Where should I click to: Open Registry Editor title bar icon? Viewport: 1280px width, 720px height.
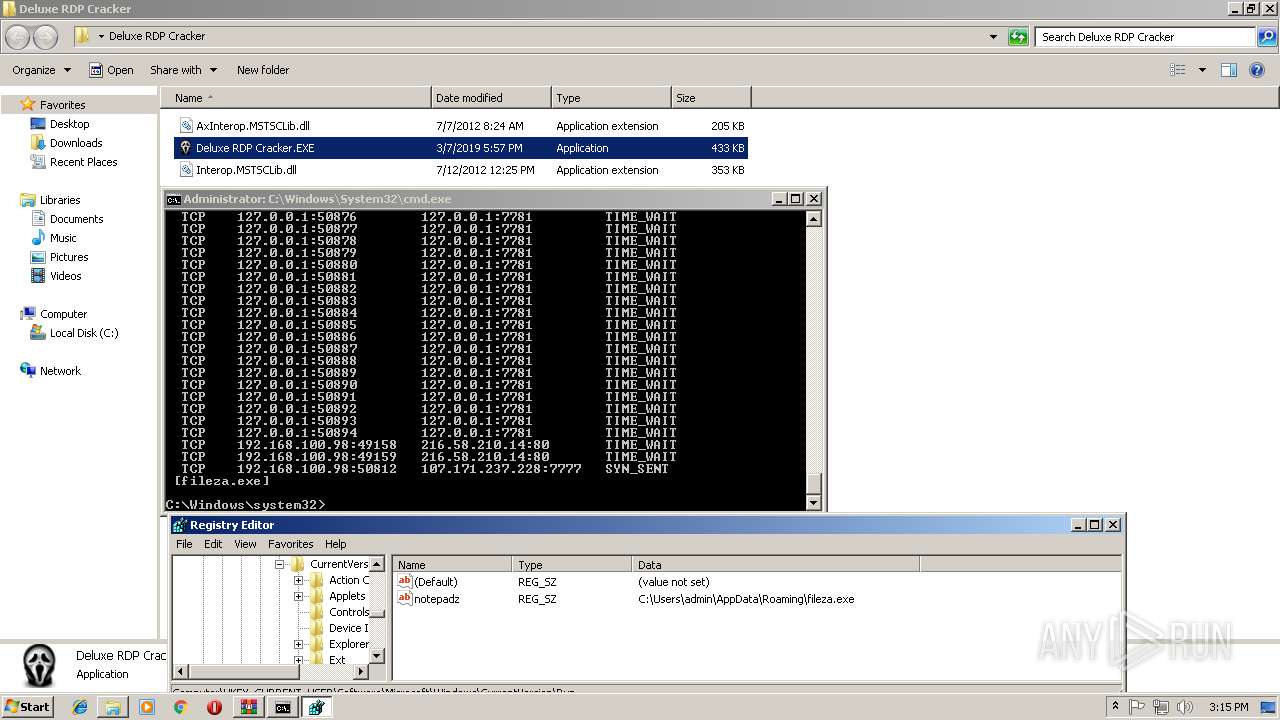point(179,525)
